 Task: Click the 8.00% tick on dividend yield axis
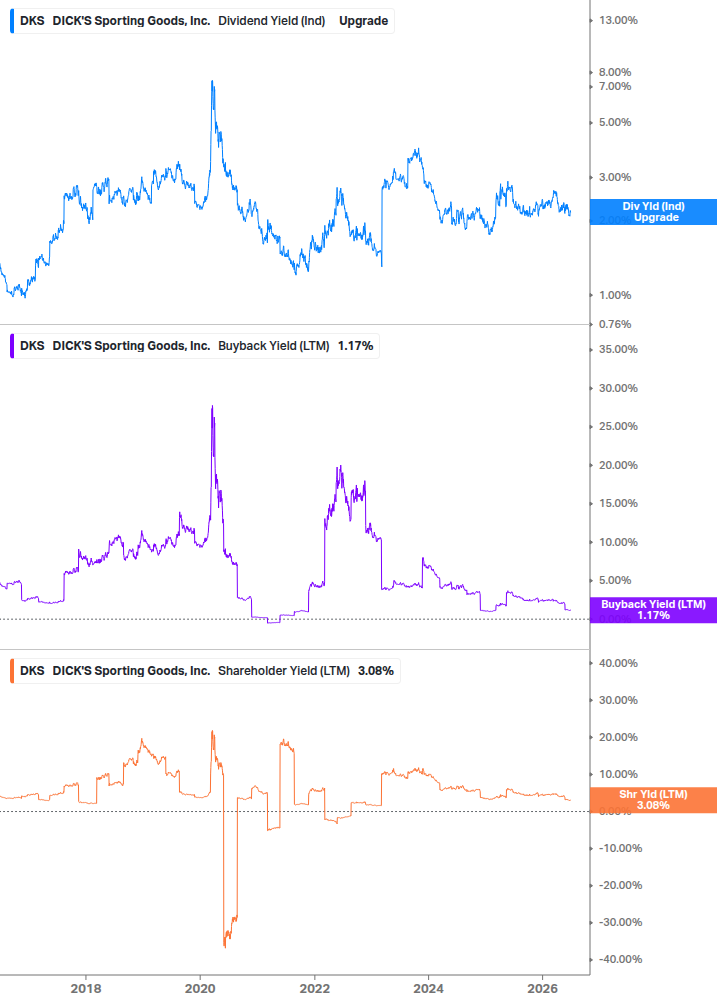(x=614, y=72)
